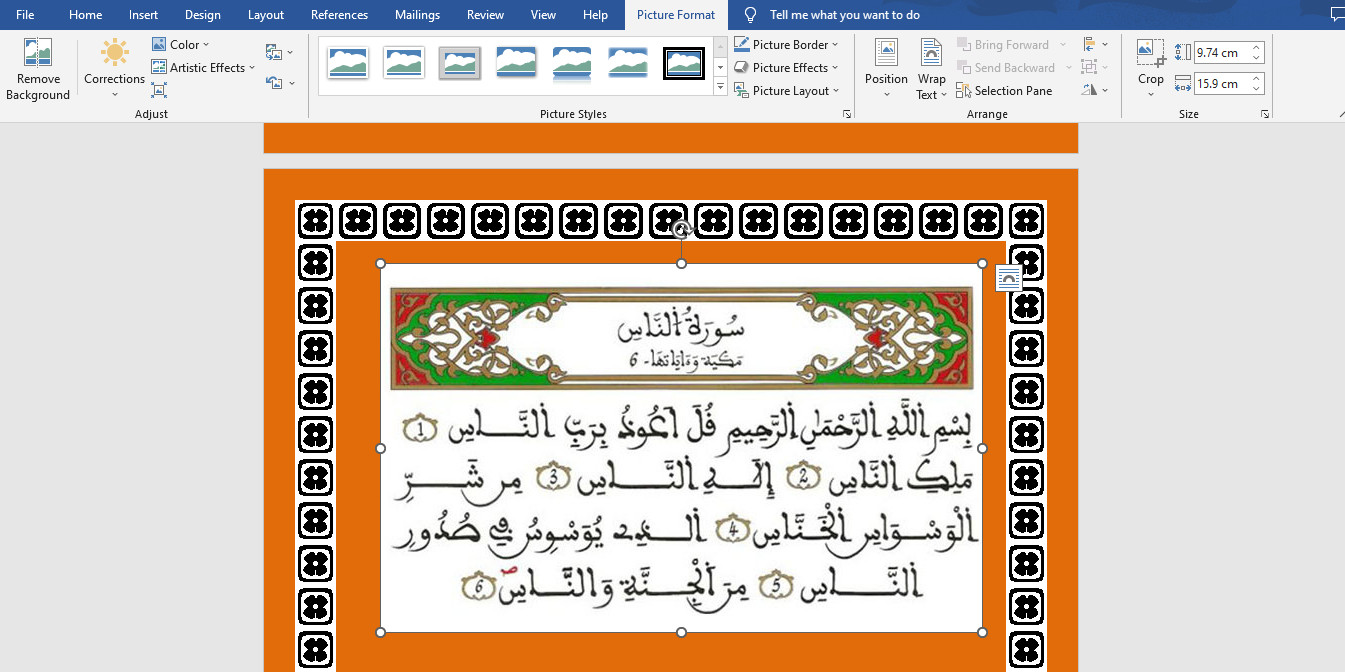Increase the picture width with the up arrow
Image resolution: width=1345 pixels, height=672 pixels.
(x=1257, y=78)
